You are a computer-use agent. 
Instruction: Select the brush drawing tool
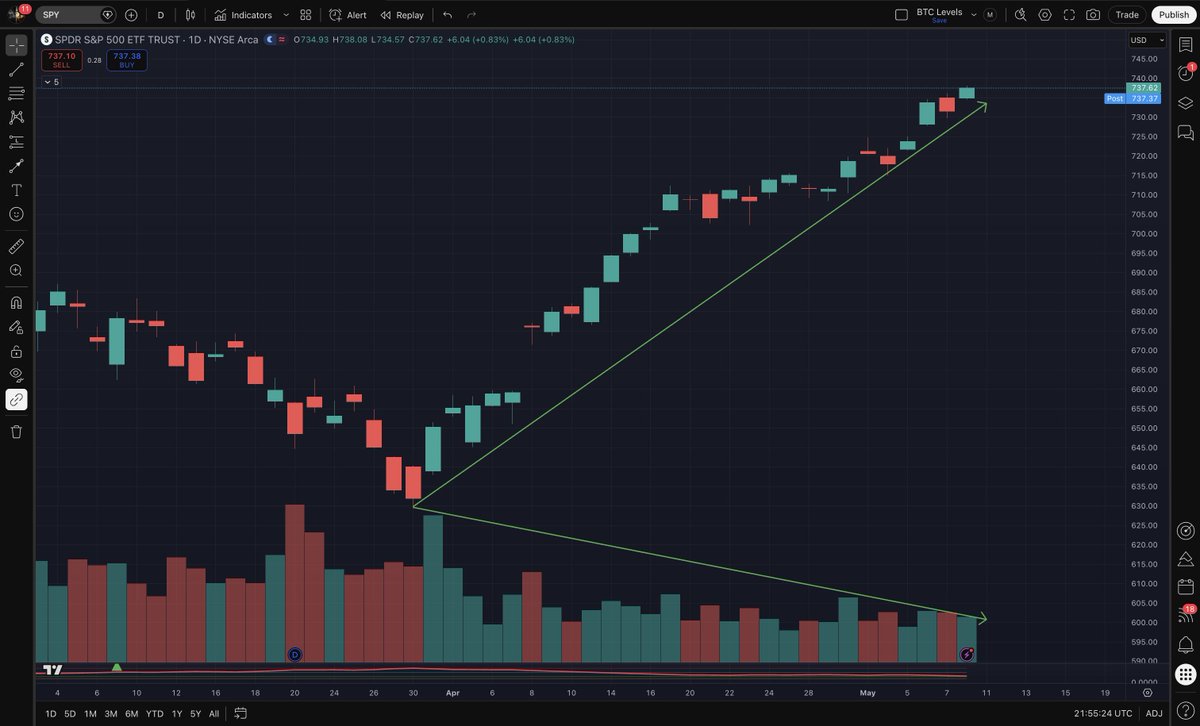pyautogui.click(x=16, y=166)
